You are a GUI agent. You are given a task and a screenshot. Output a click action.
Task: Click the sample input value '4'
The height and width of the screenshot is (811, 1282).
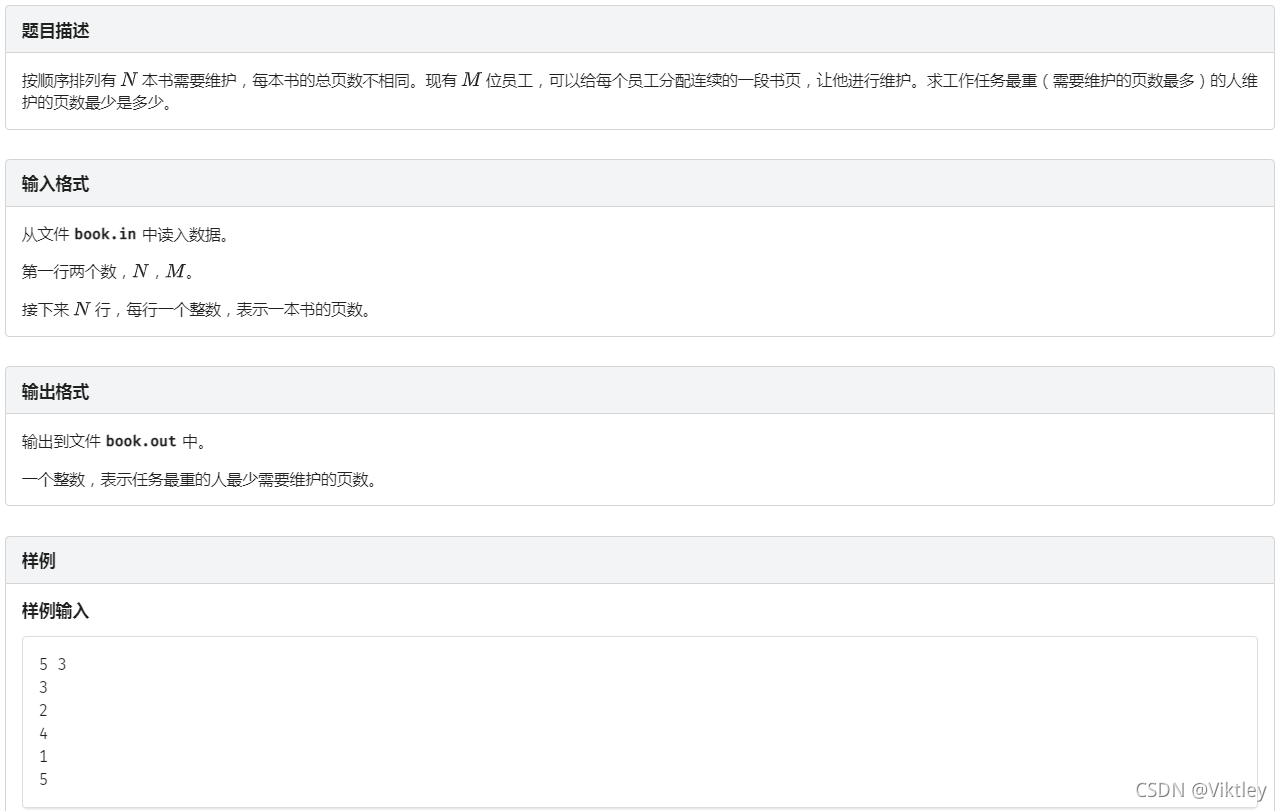click(43, 734)
